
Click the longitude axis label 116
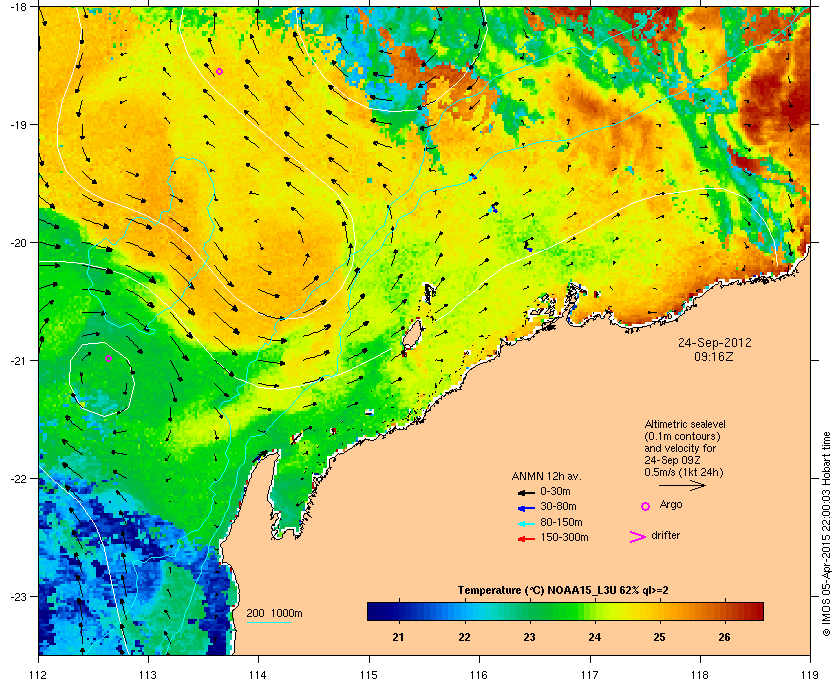479,674
